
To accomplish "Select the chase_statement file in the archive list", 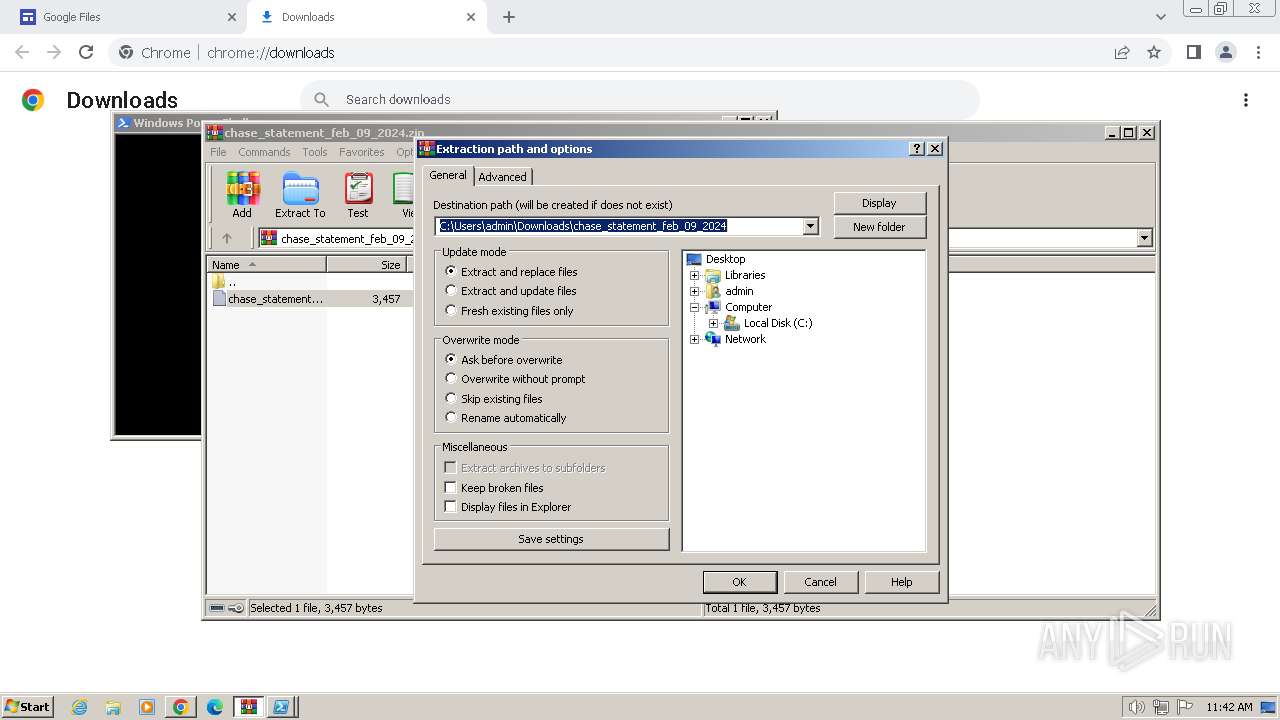I will (275, 299).
